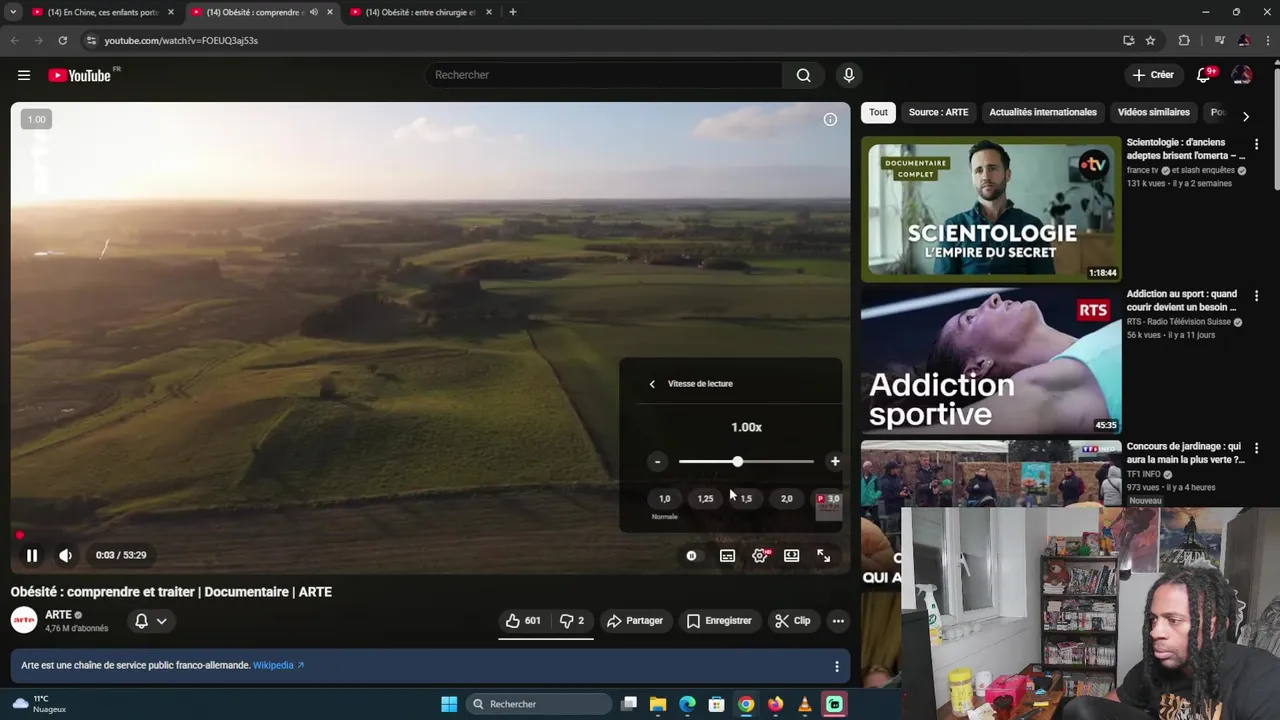Select the Vidéos similaires chip

pyautogui.click(x=1154, y=112)
